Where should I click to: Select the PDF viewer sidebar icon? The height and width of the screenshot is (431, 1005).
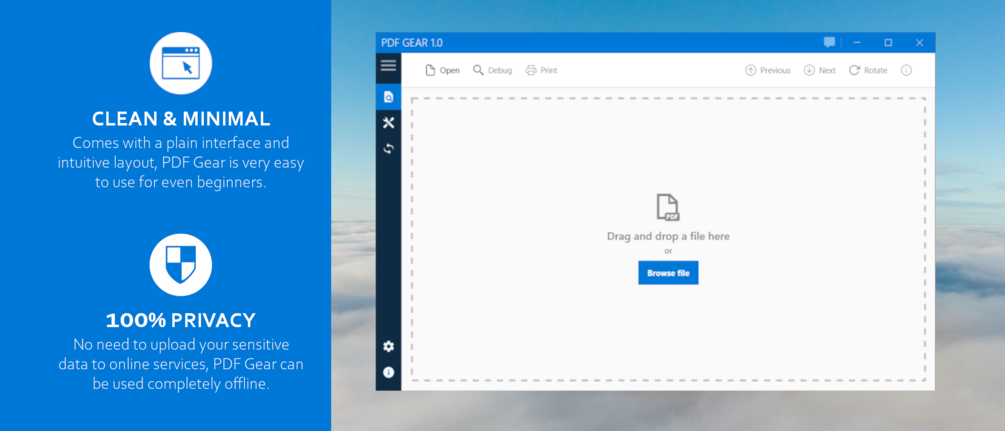pyautogui.click(x=388, y=97)
